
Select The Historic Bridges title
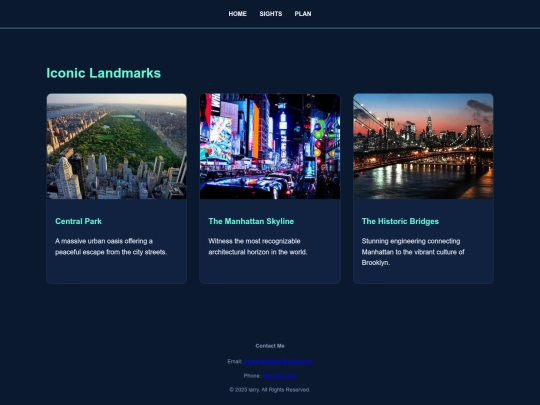click(x=400, y=221)
